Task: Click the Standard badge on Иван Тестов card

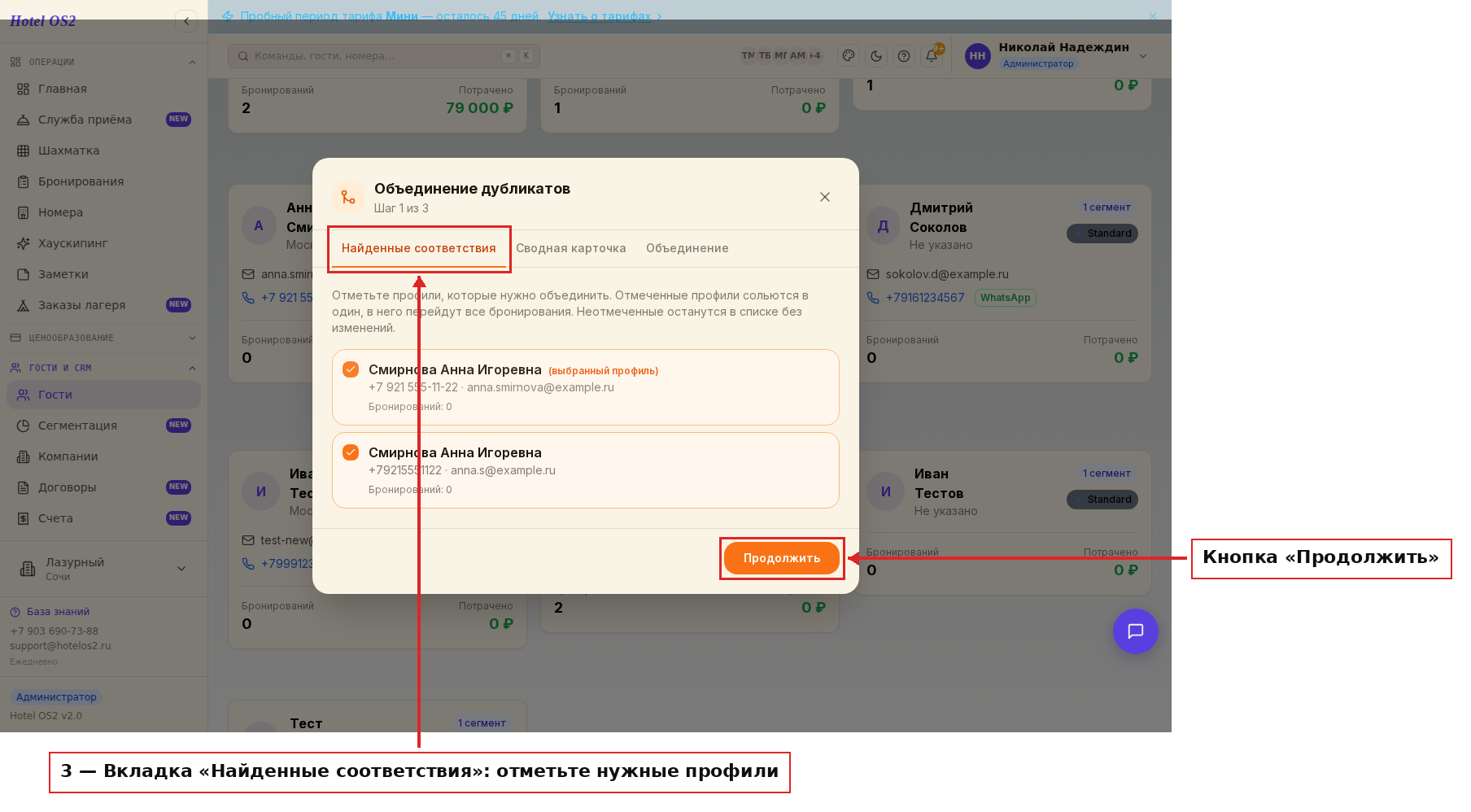Action: 1102,500
